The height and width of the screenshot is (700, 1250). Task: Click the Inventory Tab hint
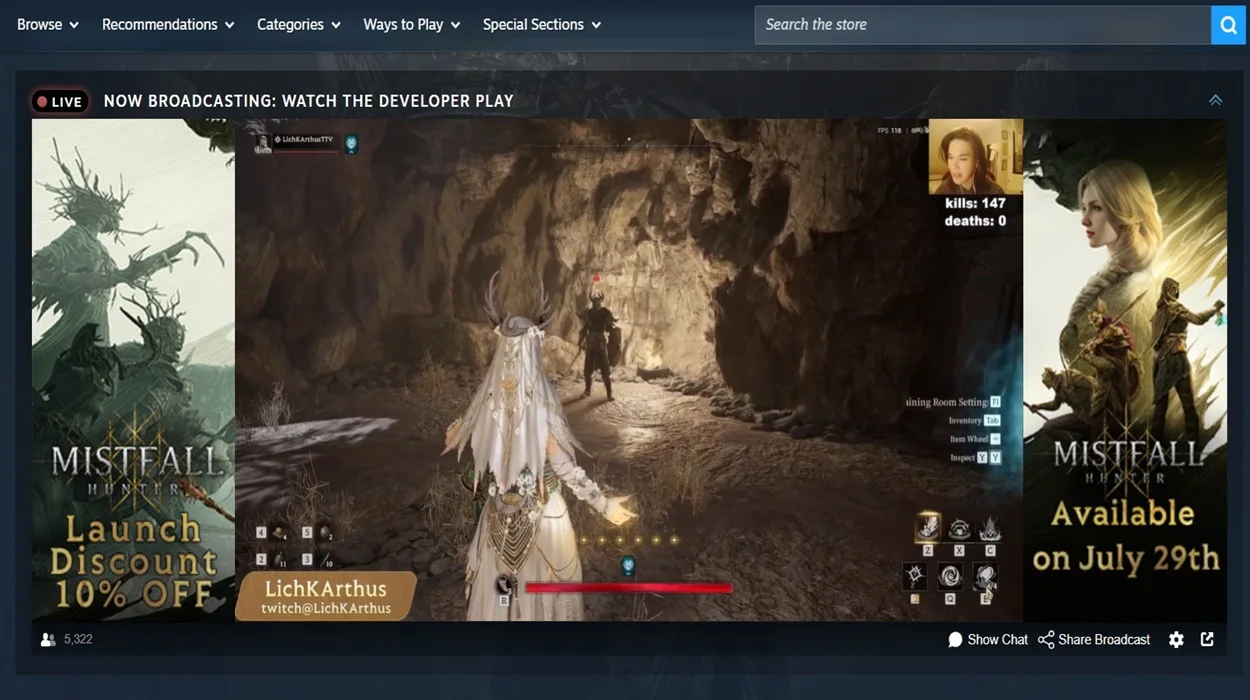click(974, 421)
